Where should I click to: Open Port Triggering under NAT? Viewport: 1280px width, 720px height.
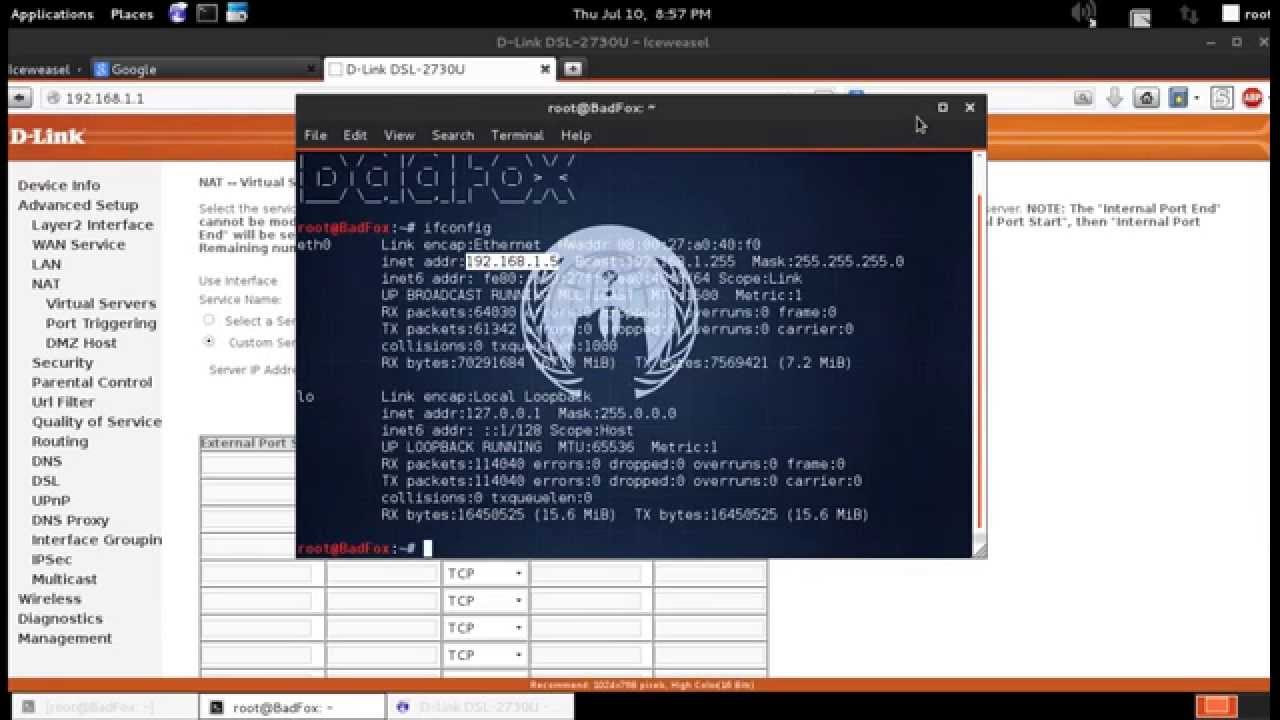[101, 323]
